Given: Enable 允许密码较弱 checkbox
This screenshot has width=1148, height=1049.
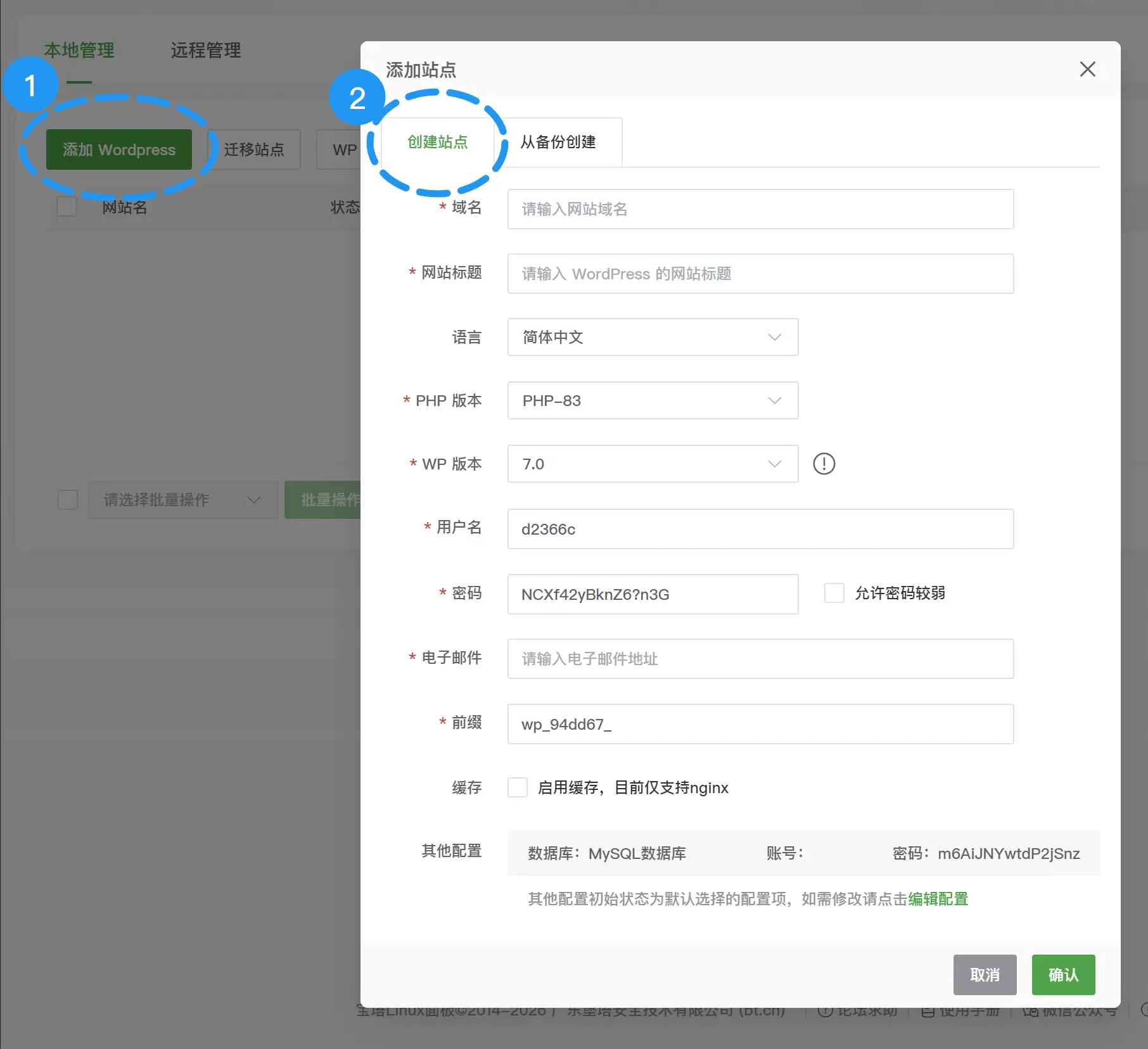Looking at the screenshot, I should [x=834, y=593].
